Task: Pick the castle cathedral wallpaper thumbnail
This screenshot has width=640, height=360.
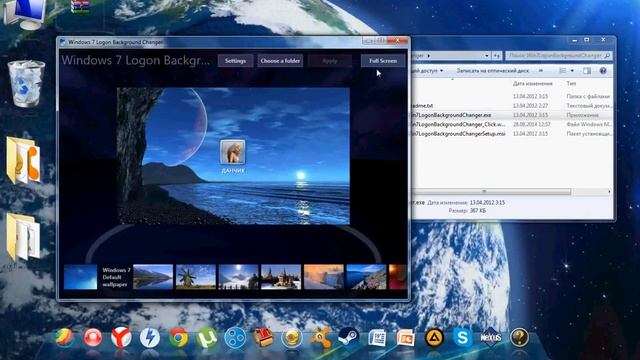Action: tap(281, 277)
